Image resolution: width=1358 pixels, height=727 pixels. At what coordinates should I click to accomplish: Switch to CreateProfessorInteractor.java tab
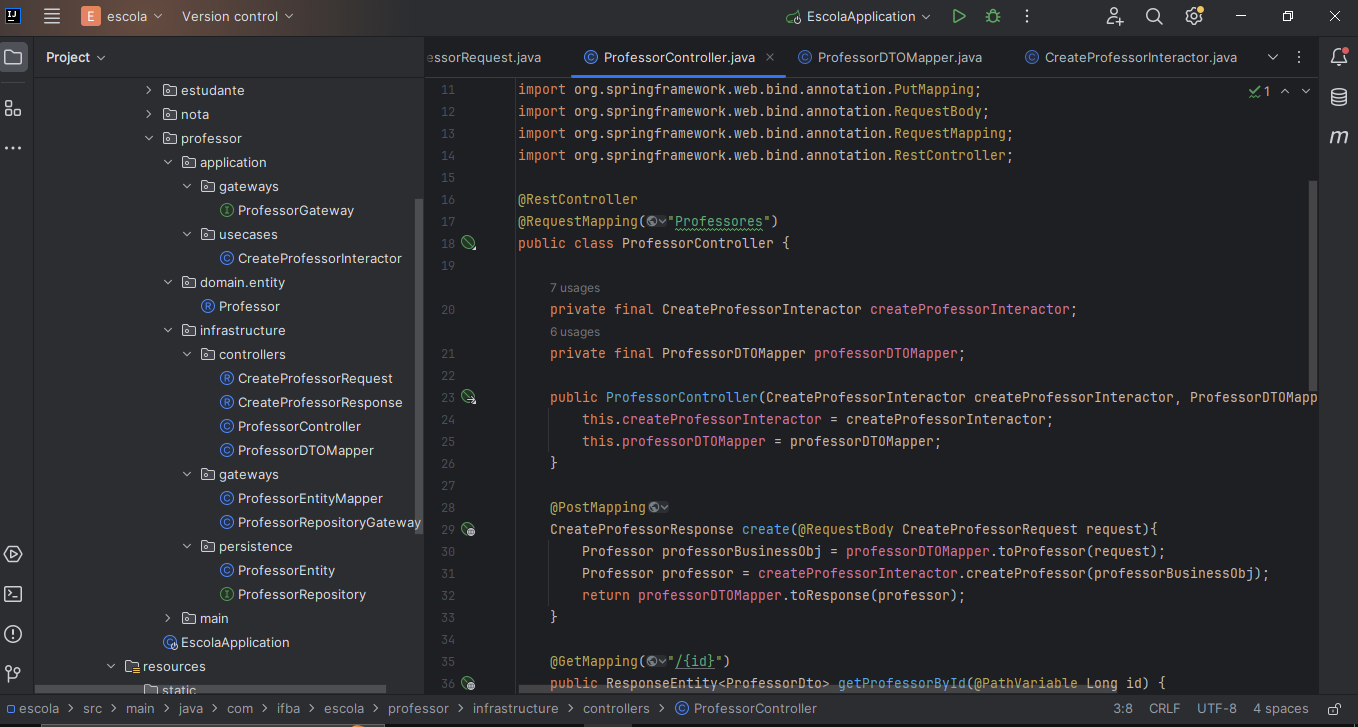pyautogui.click(x=1140, y=58)
